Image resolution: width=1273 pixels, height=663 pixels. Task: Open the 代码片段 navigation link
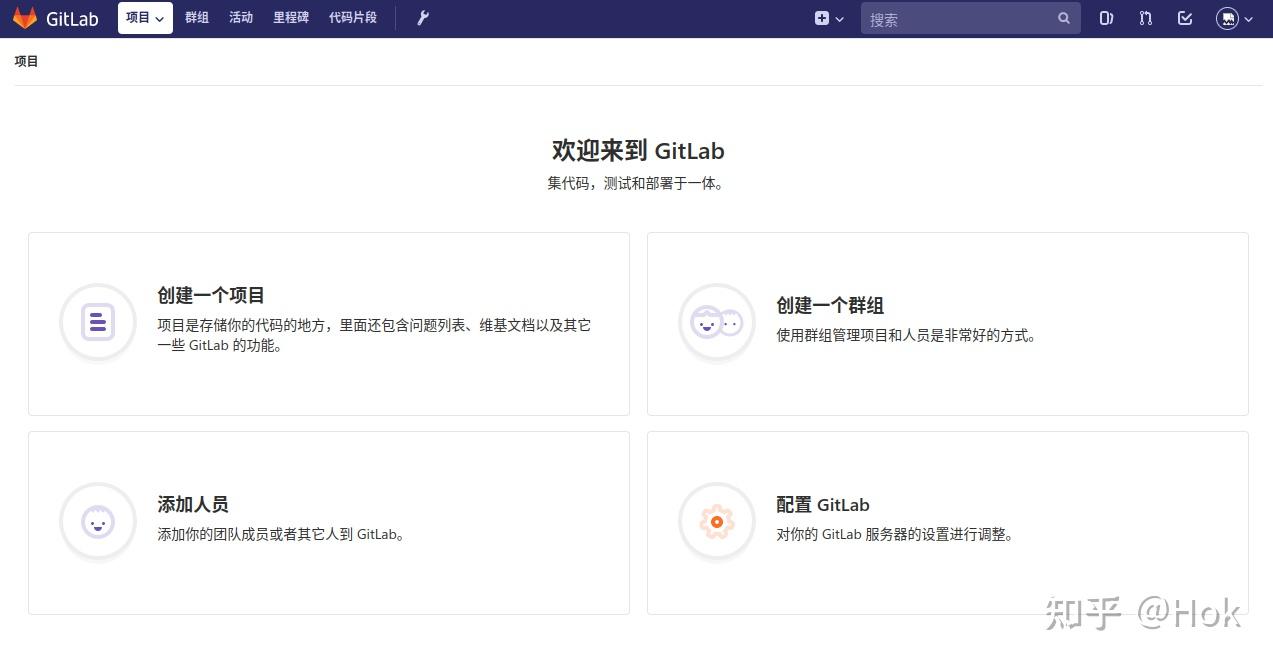352,17
